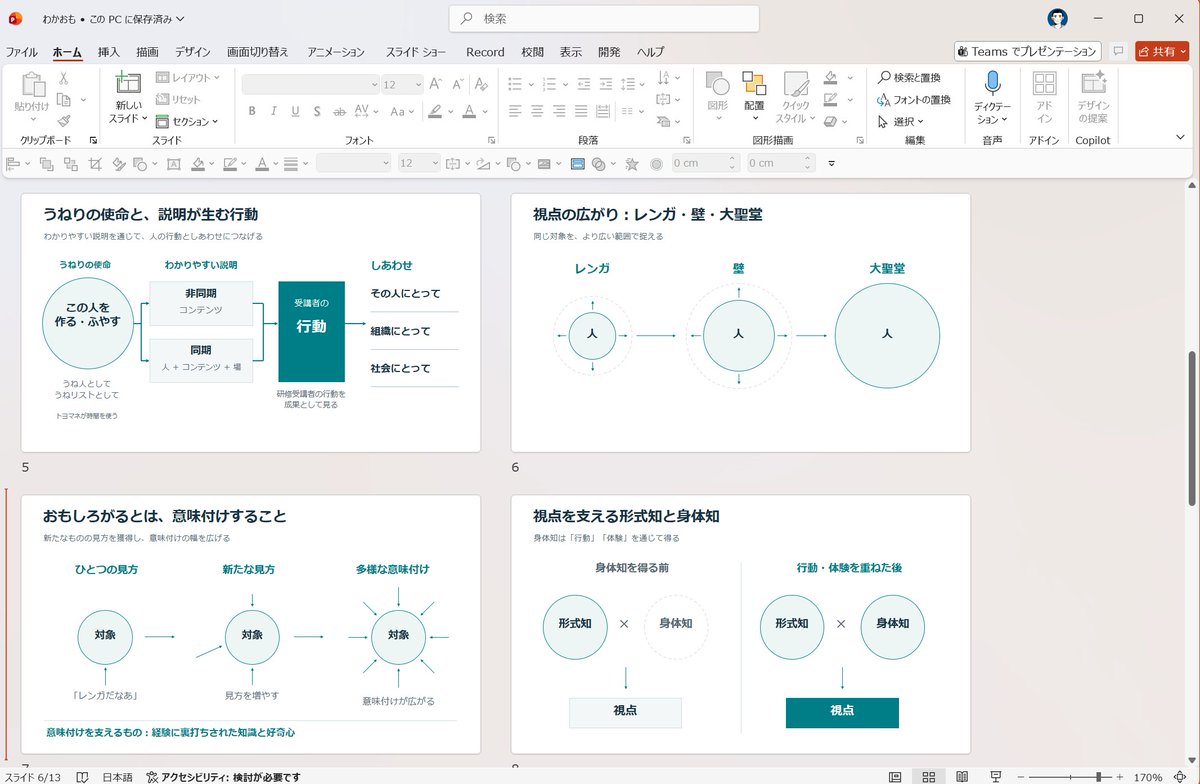Click Teams でプレゼンテーション button
The height and width of the screenshot is (784, 1200).
tap(1028, 51)
